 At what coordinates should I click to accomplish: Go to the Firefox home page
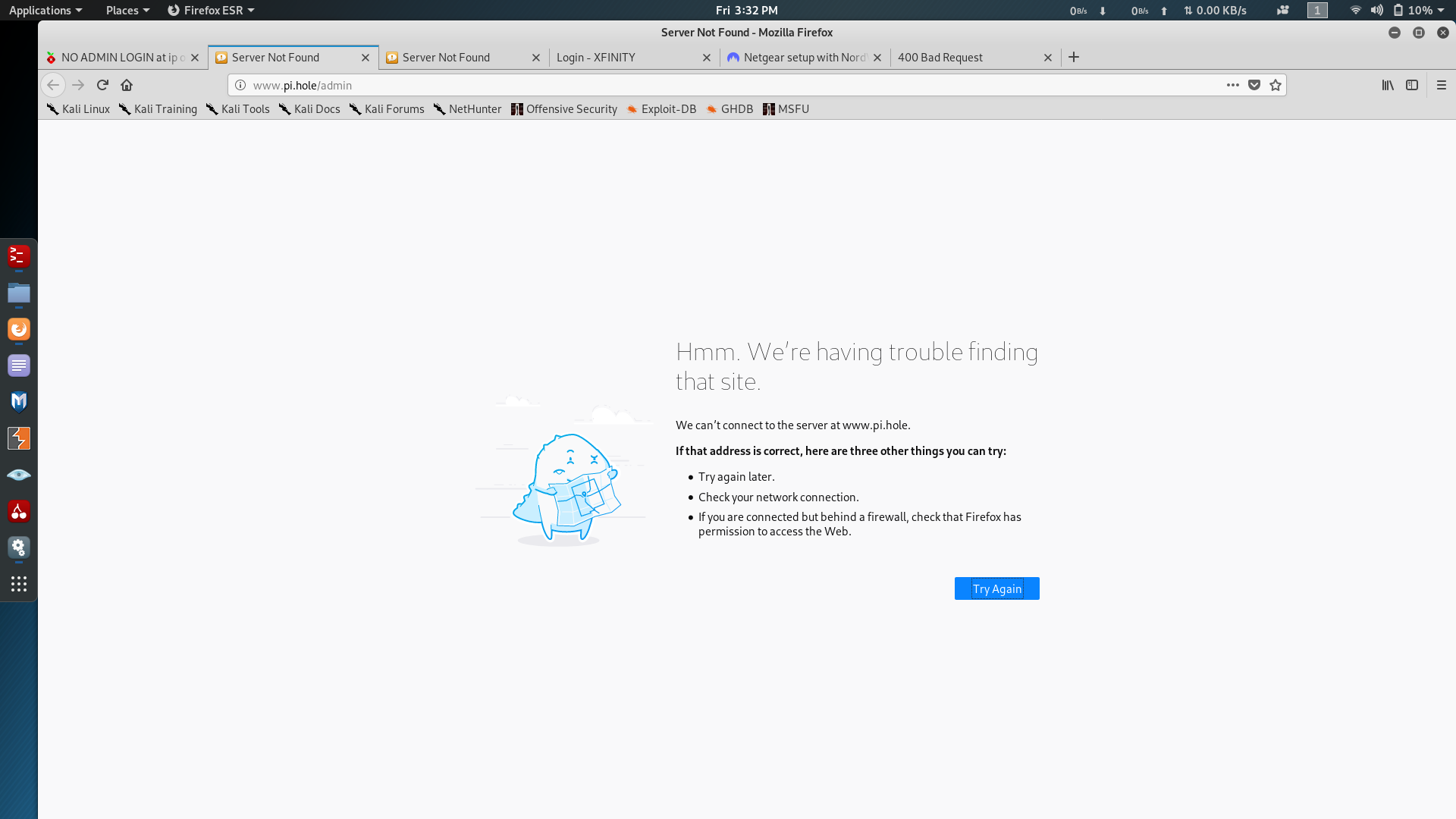coord(127,85)
